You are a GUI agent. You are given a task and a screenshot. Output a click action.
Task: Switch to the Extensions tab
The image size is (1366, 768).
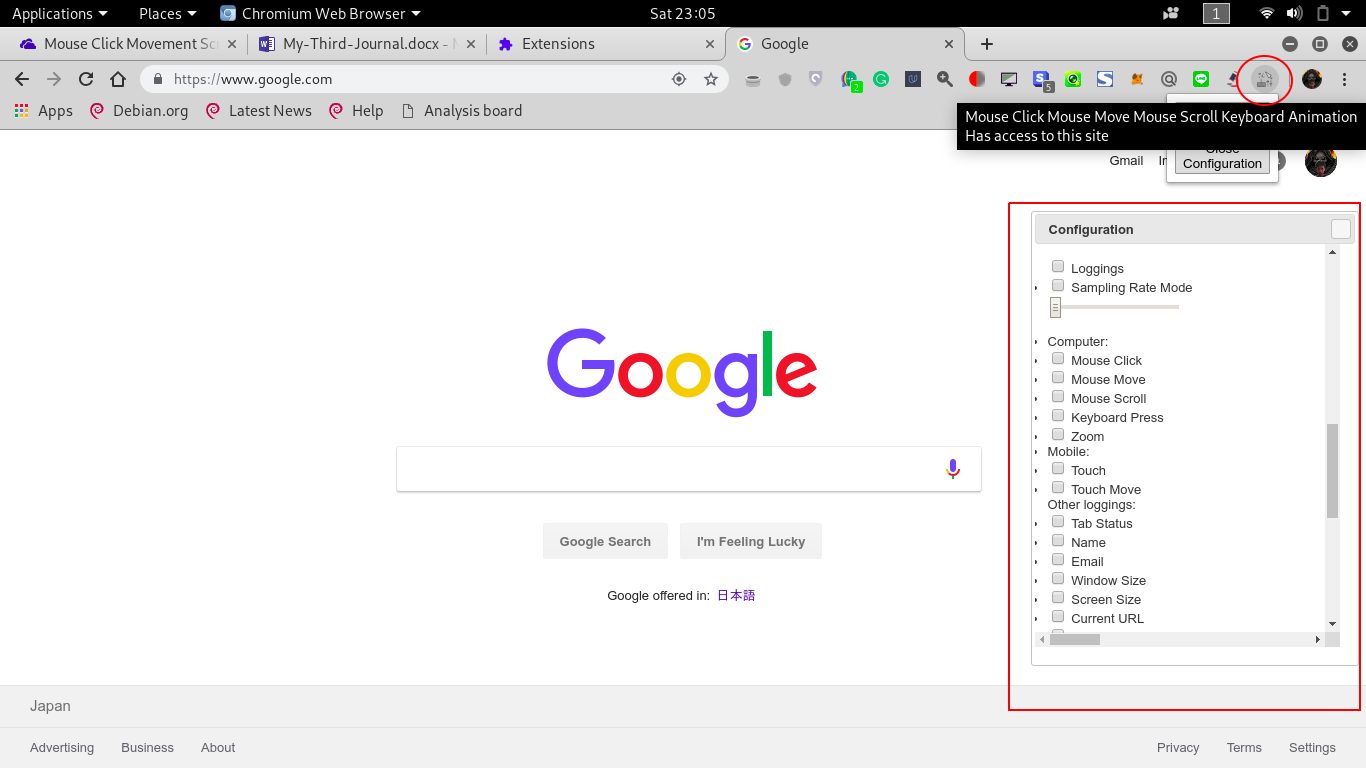[x=557, y=44]
